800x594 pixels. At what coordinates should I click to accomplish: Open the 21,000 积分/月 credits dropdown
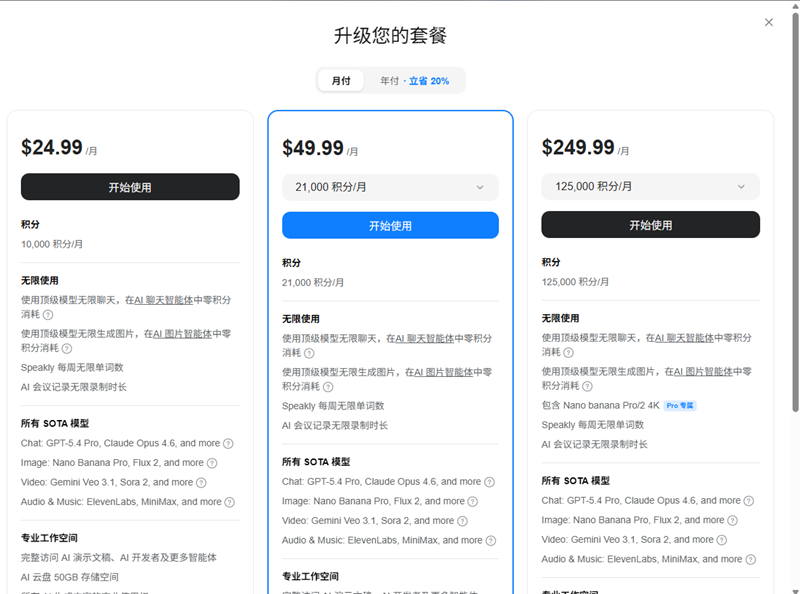pyautogui.click(x=390, y=187)
